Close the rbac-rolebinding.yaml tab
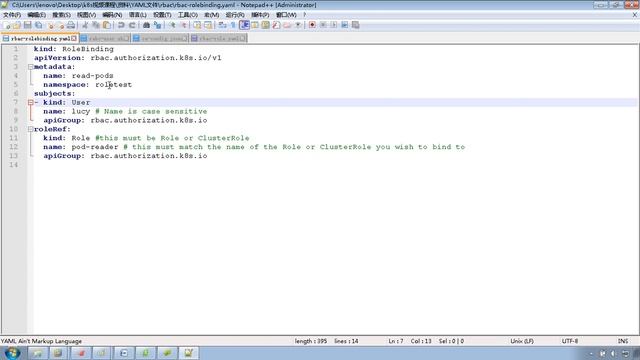This screenshot has width=640, height=360. [x=74, y=38]
